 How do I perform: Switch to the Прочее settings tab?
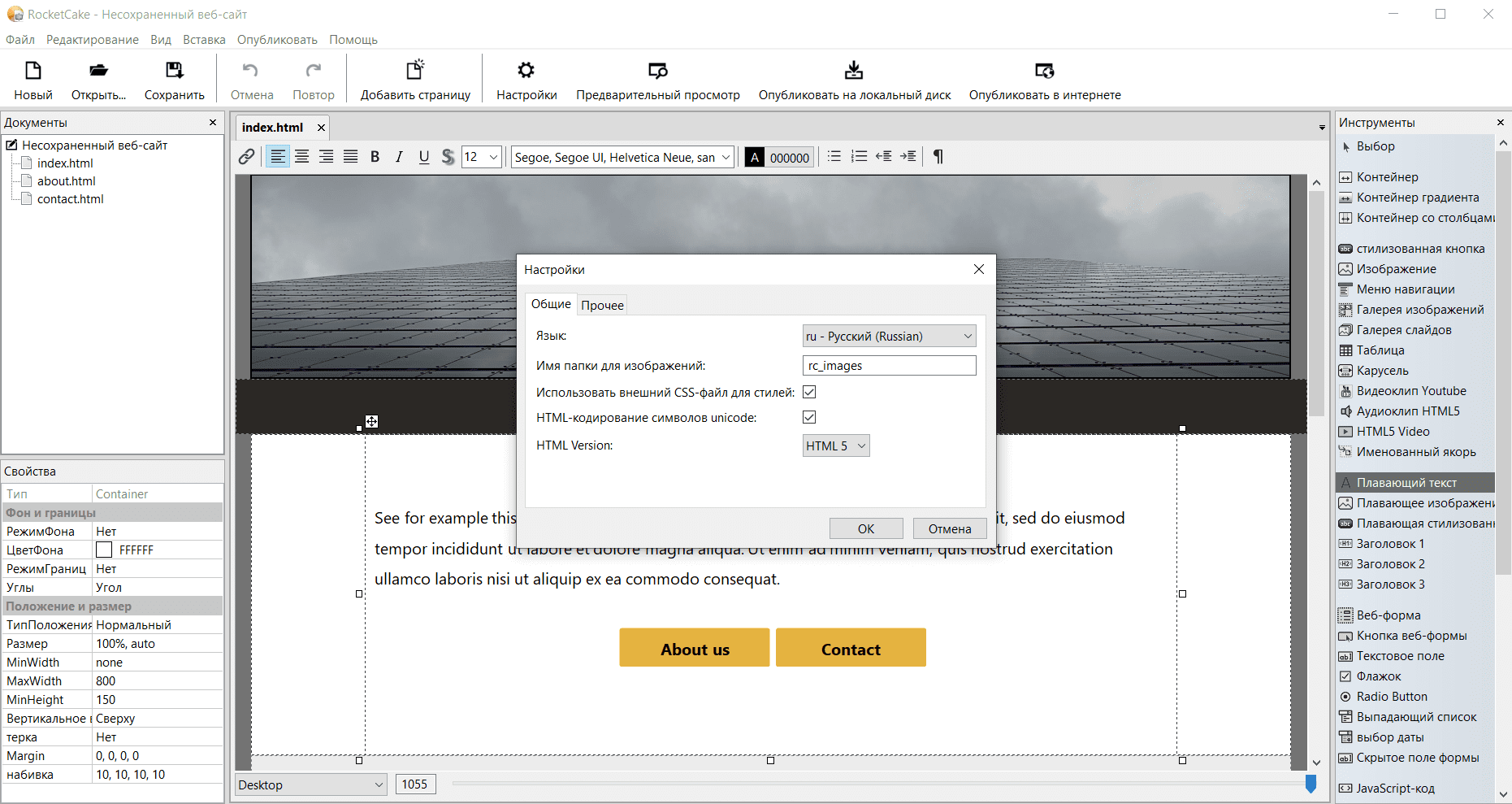603,305
